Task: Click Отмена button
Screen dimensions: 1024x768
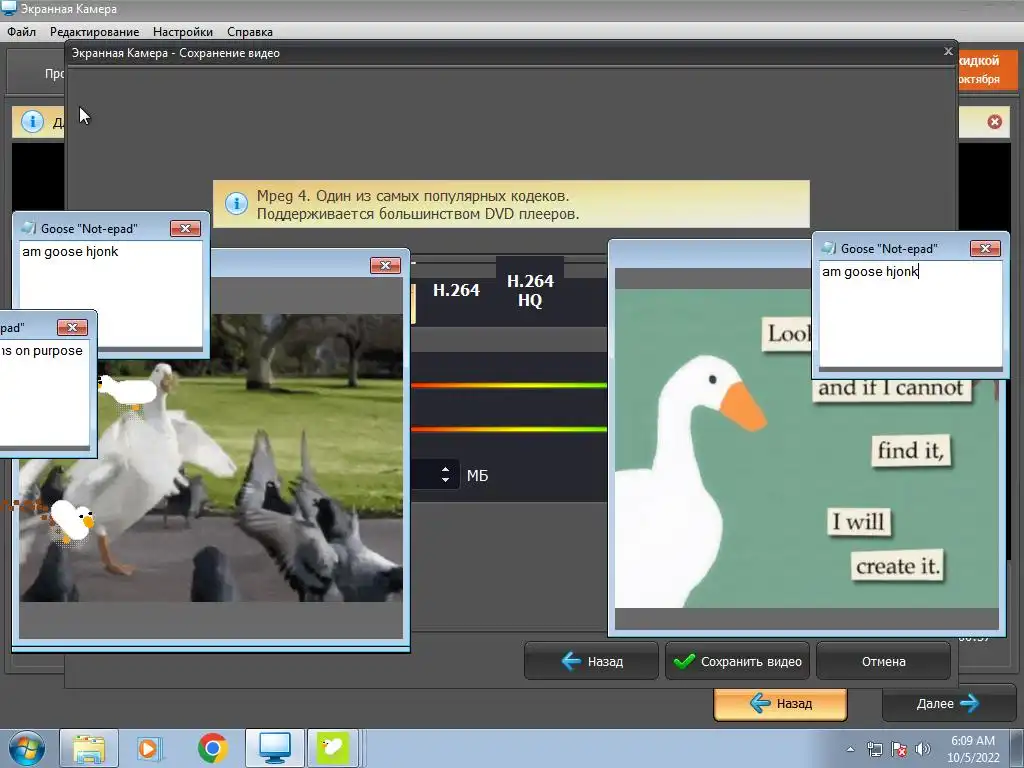Action: point(883,662)
